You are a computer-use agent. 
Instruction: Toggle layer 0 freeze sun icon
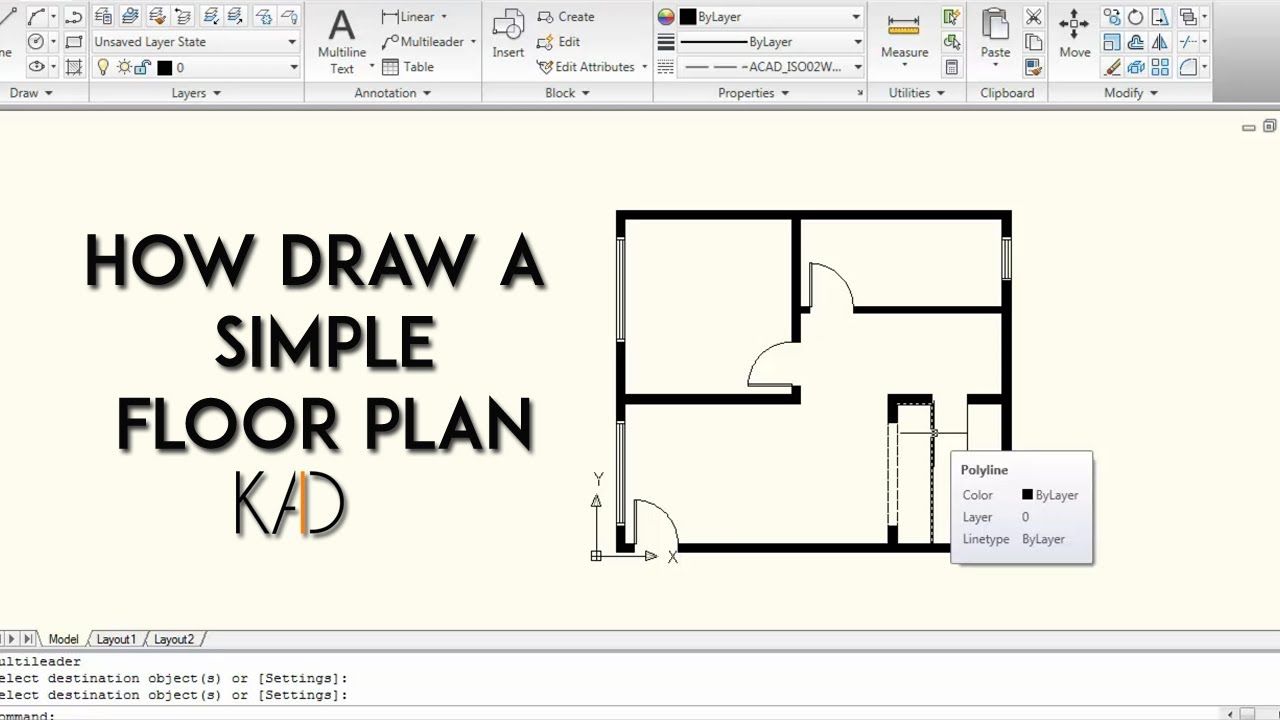pyautogui.click(x=124, y=67)
